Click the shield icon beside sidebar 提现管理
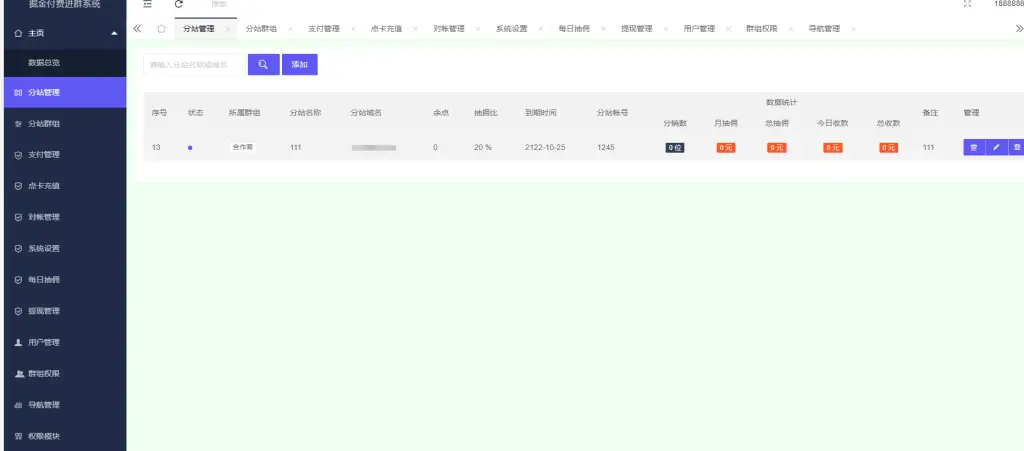Image resolution: width=1024 pixels, height=451 pixels. [x=18, y=311]
